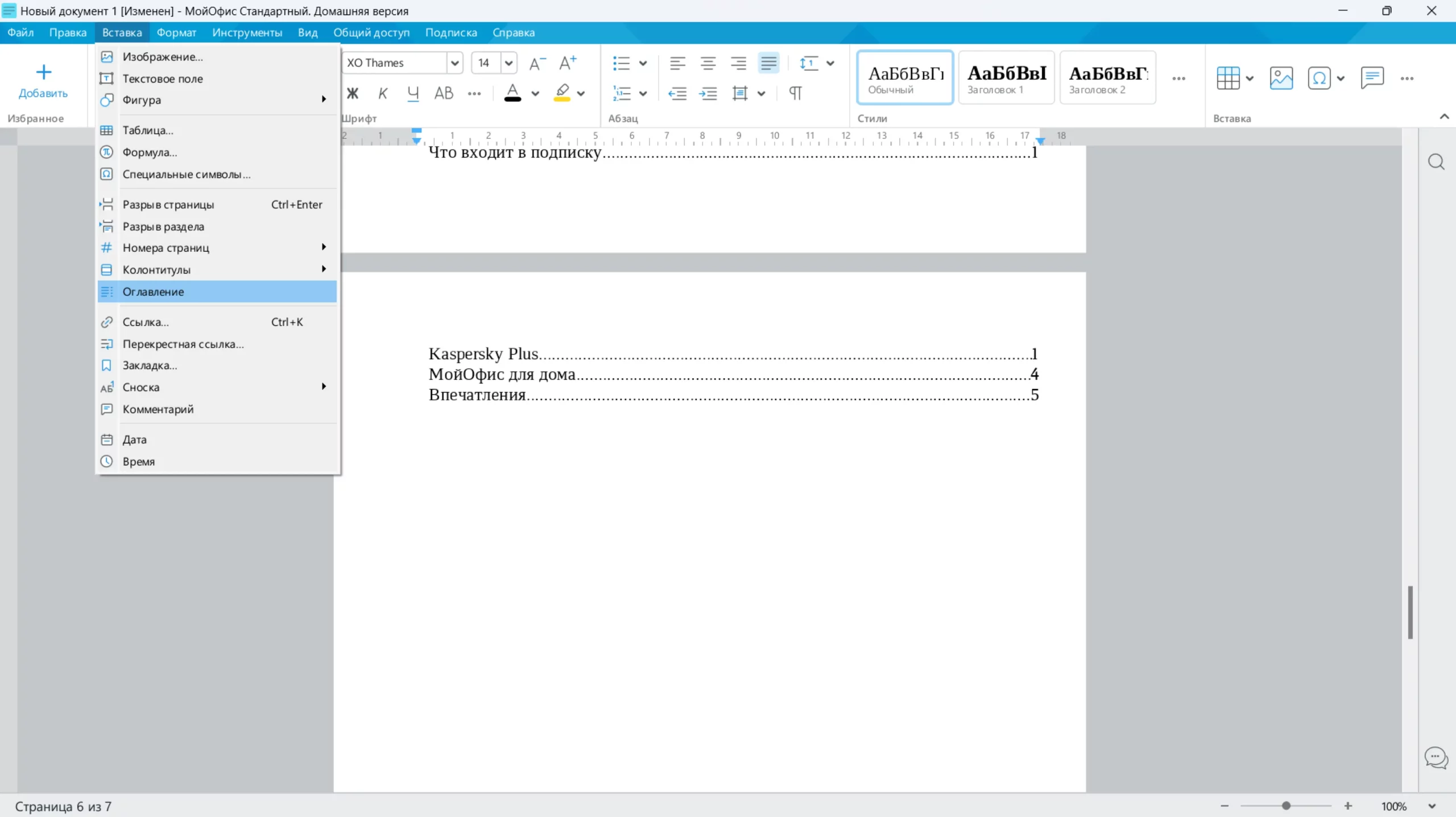Click the Kaspersky Plus contents entry
This screenshot has width=1456, height=817.
[483, 354]
